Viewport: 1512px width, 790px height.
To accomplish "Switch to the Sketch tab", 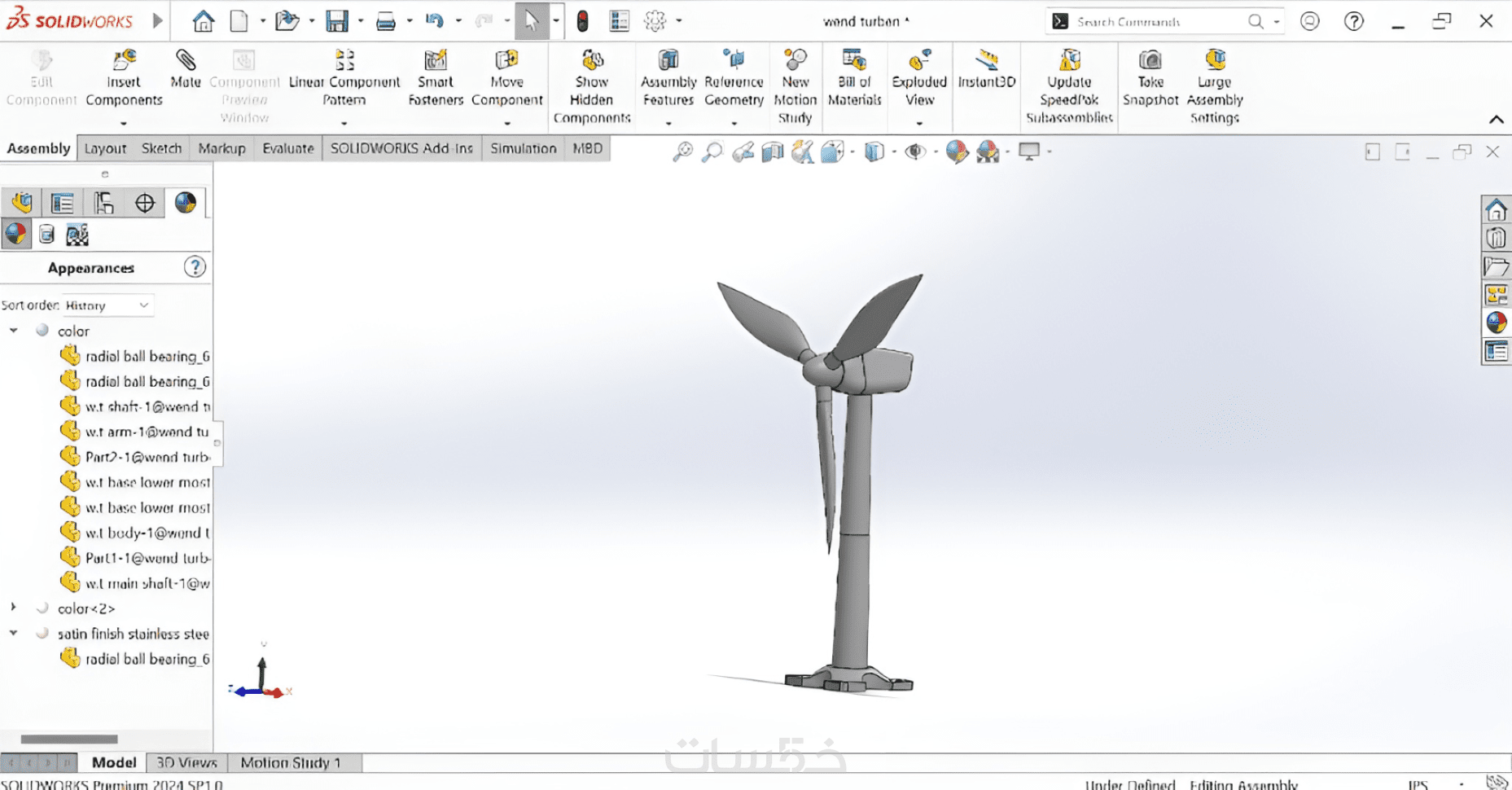I will pos(162,148).
